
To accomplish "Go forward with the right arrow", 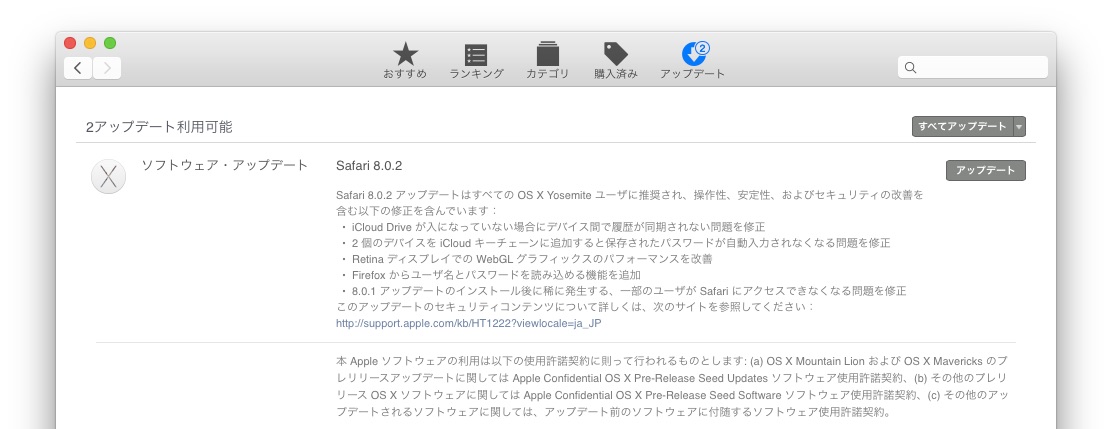I will [x=107, y=68].
